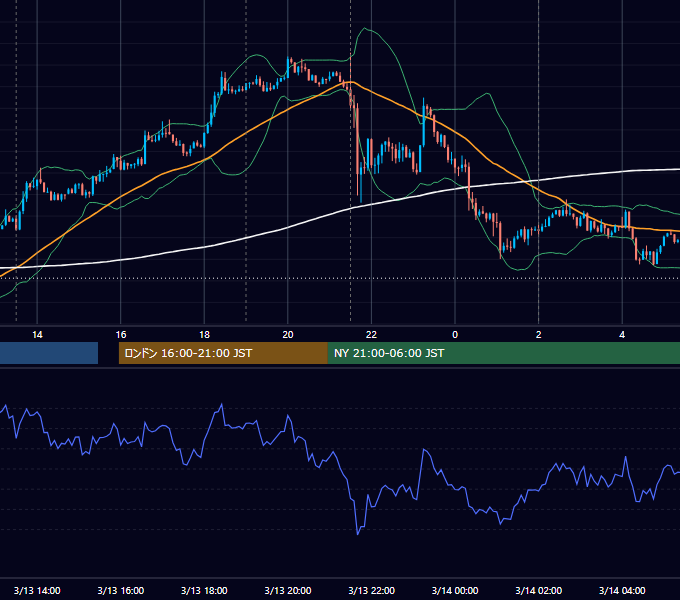Click the 3/14 04:00 date label
This screenshot has height=600, width=680.
tap(622, 590)
